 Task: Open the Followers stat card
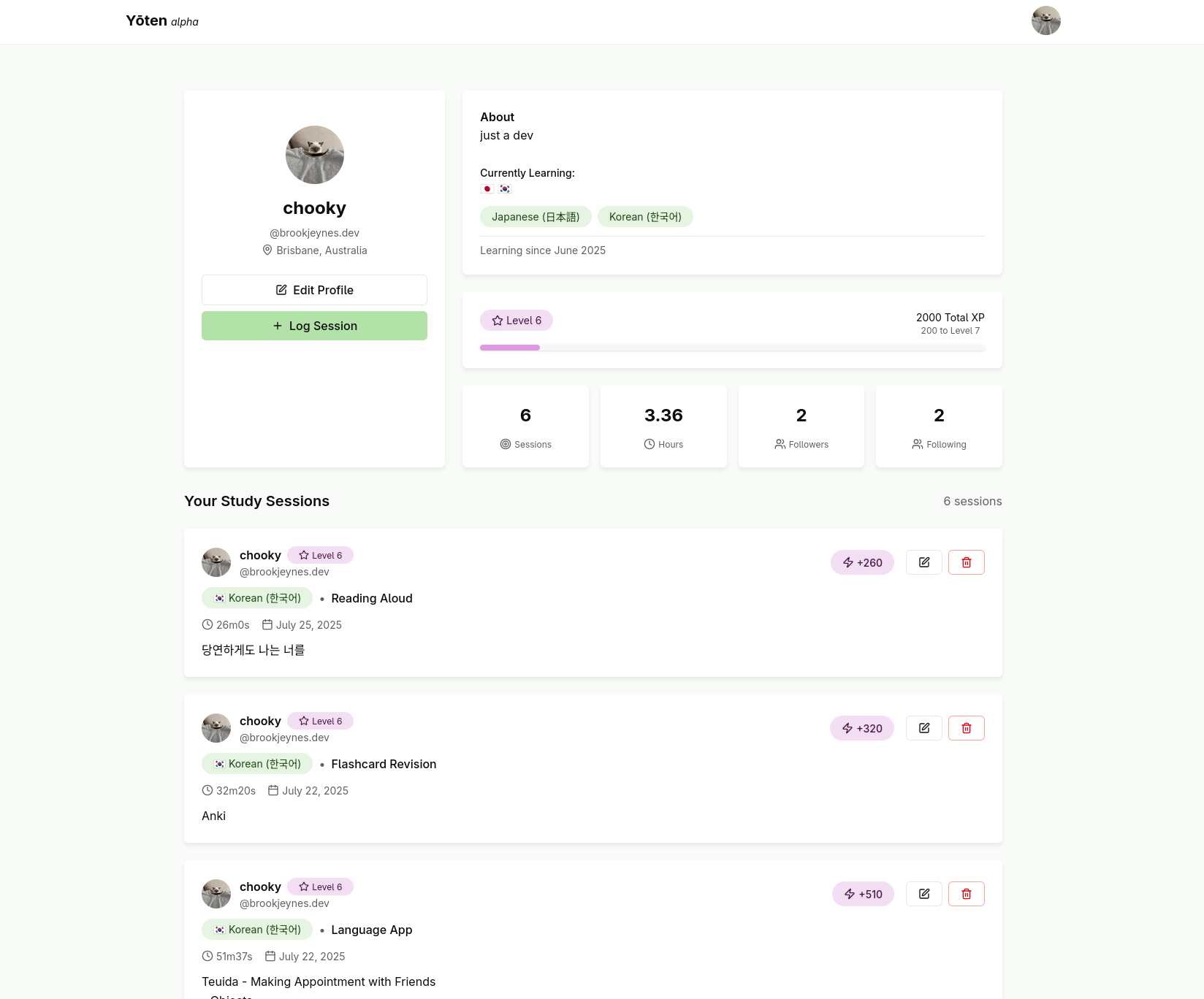coord(801,426)
